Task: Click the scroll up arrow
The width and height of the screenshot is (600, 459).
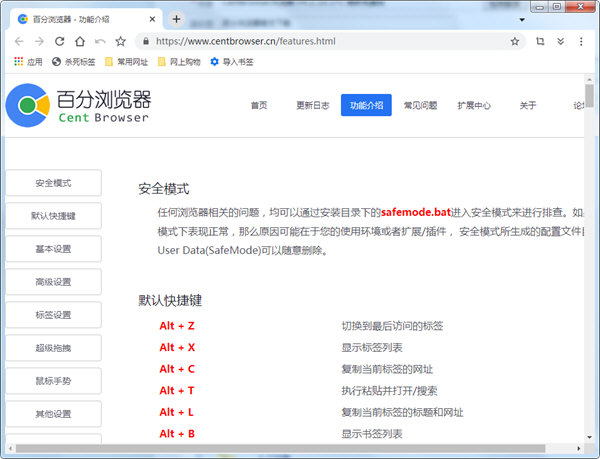Action: [x=589, y=79]
